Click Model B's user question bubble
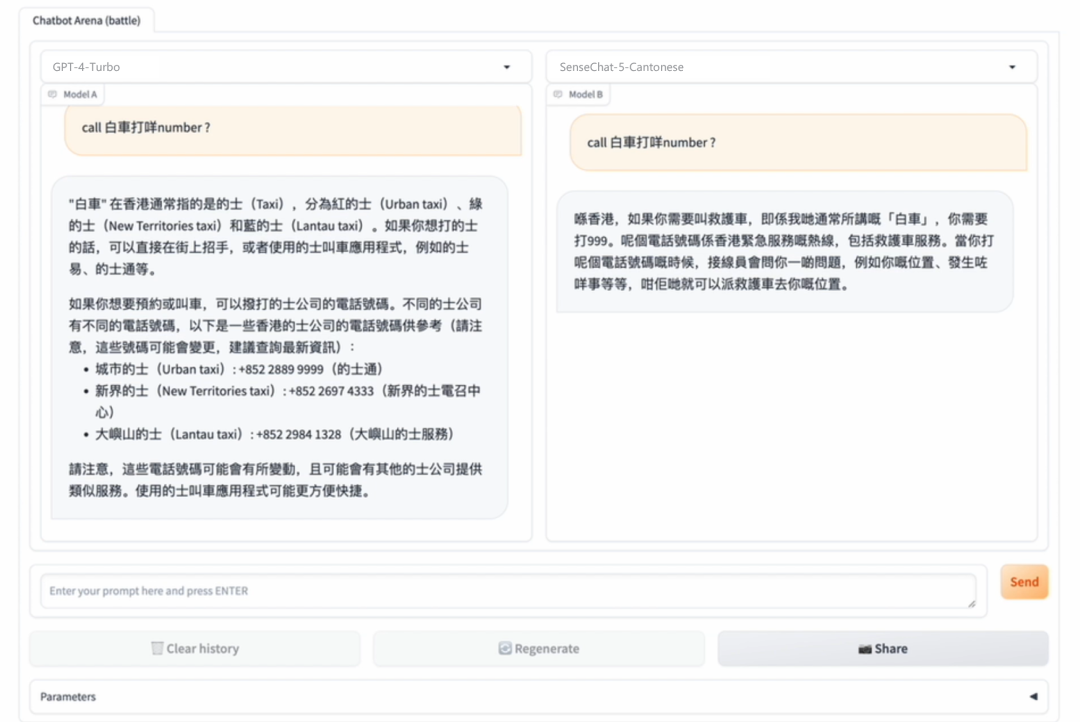Viewport: 1080px width, 722px height. coord(798,143)
